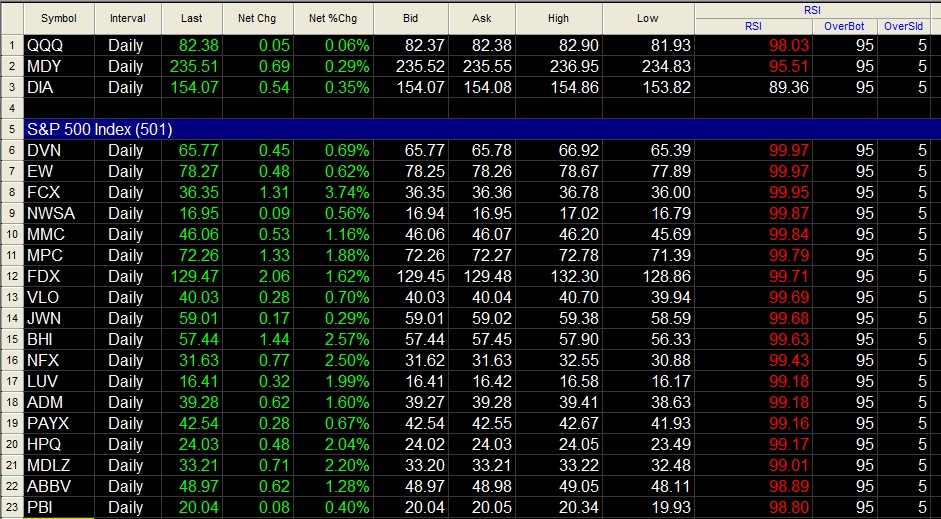This screenshot has height=519, width=941.
Task: Select the MDY symbol cell
Action: 59,66
